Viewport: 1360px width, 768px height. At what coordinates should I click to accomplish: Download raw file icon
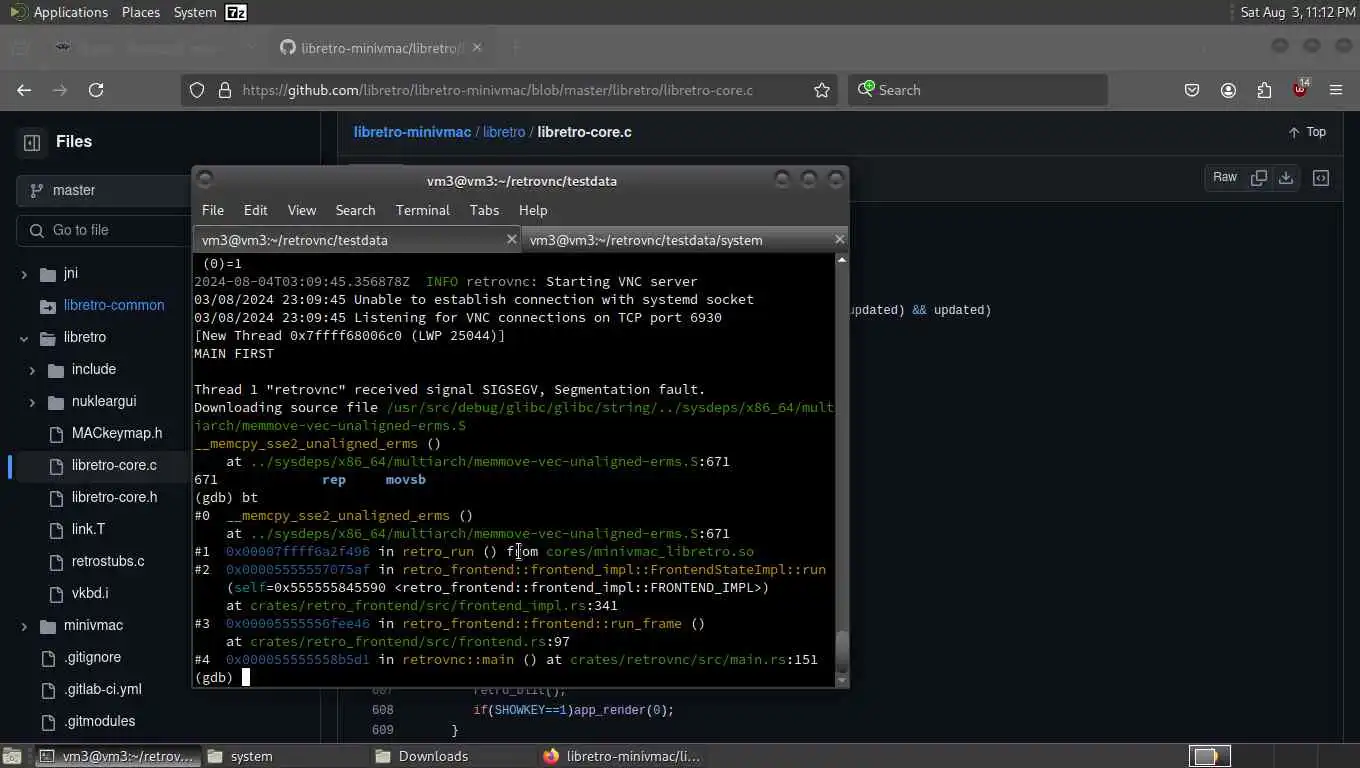(x=1286, y=177)
